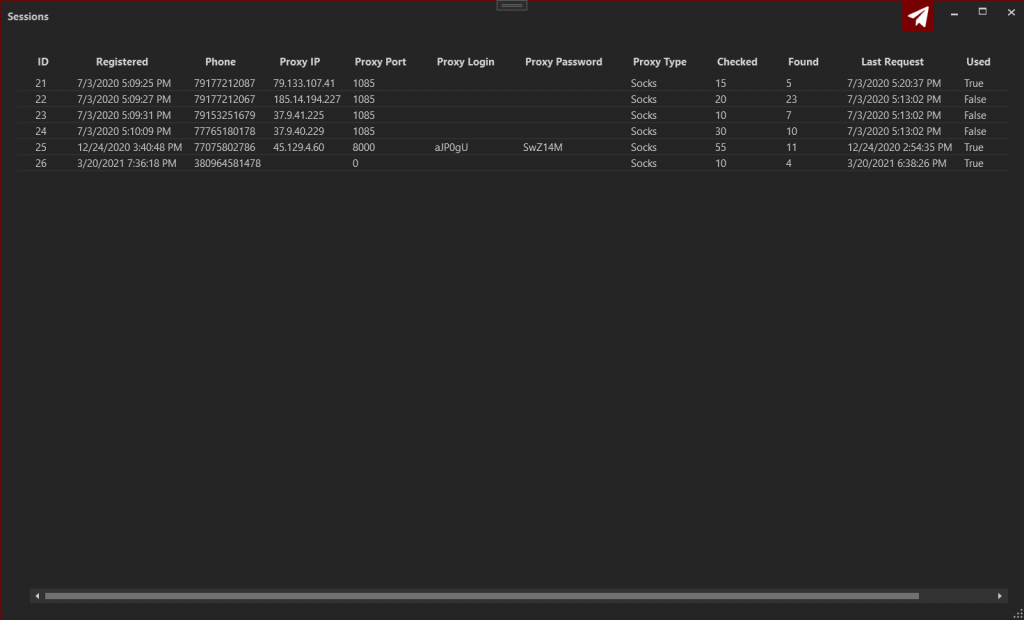1024x620 pixels.
Task: Click phone number 79177212087
Action: point(225,84)
